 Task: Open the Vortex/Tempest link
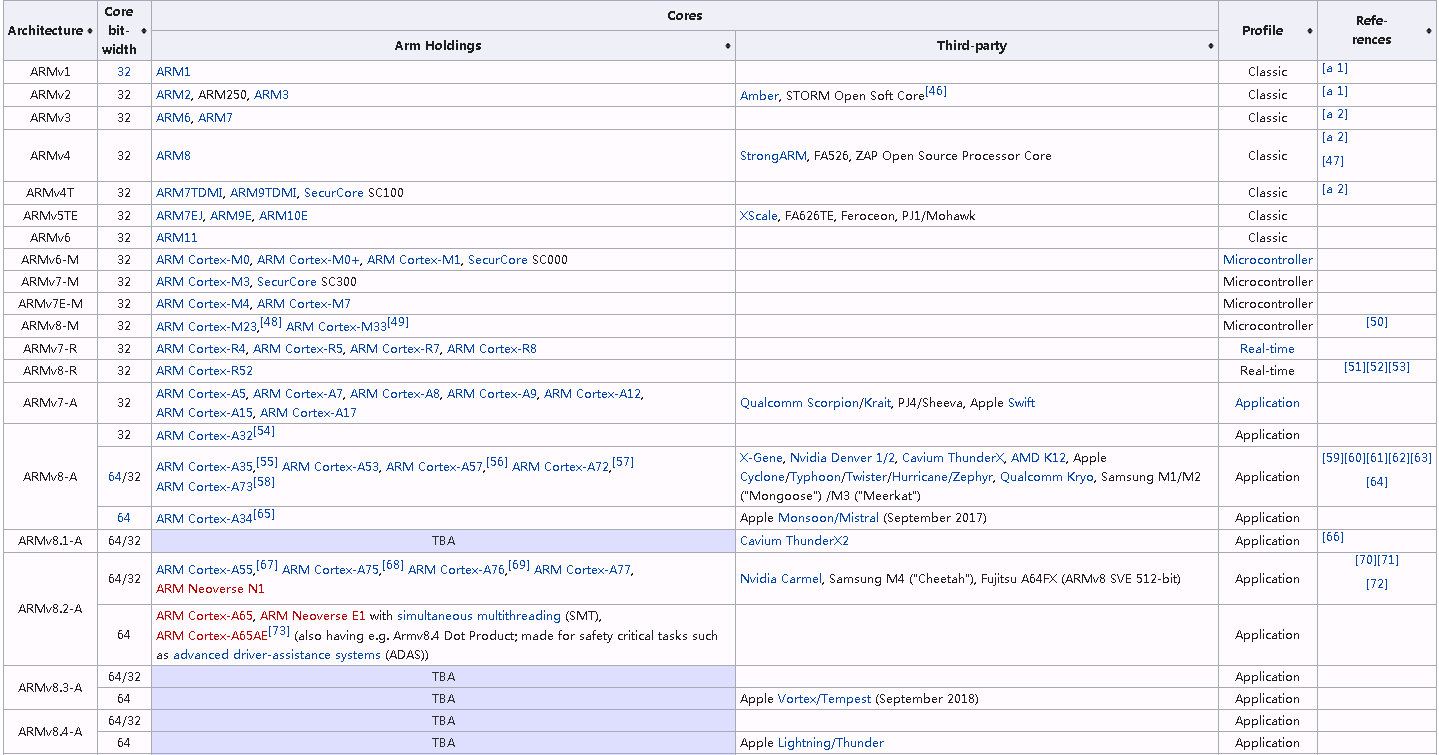click(824, 699)
